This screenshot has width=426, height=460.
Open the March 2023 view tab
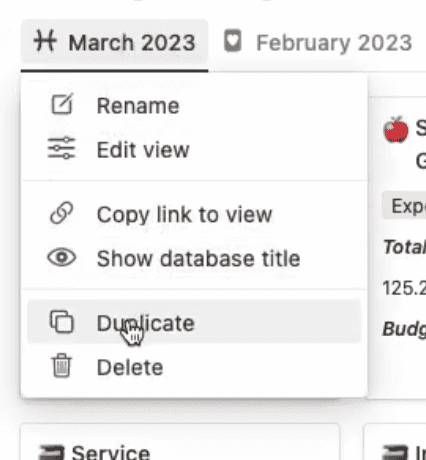(115, 42)
